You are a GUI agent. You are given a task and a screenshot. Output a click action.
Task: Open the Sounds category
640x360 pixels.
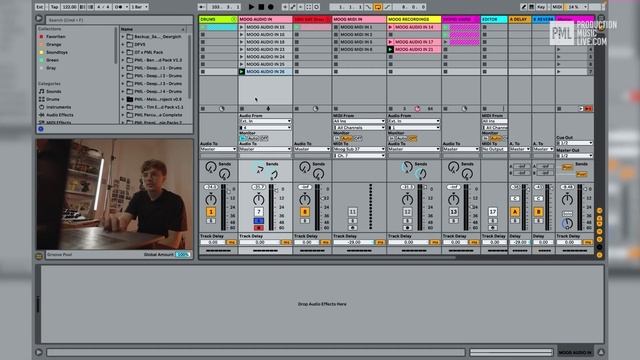(53, 91)
